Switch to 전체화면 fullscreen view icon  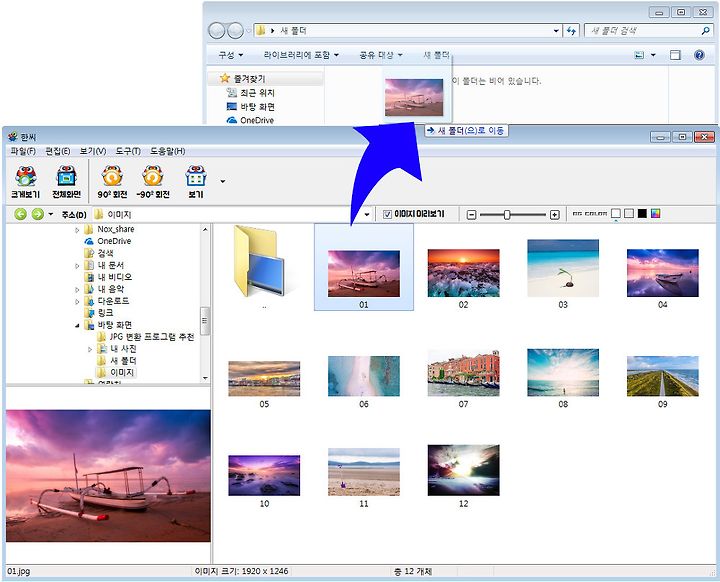(x=67, y=182)
